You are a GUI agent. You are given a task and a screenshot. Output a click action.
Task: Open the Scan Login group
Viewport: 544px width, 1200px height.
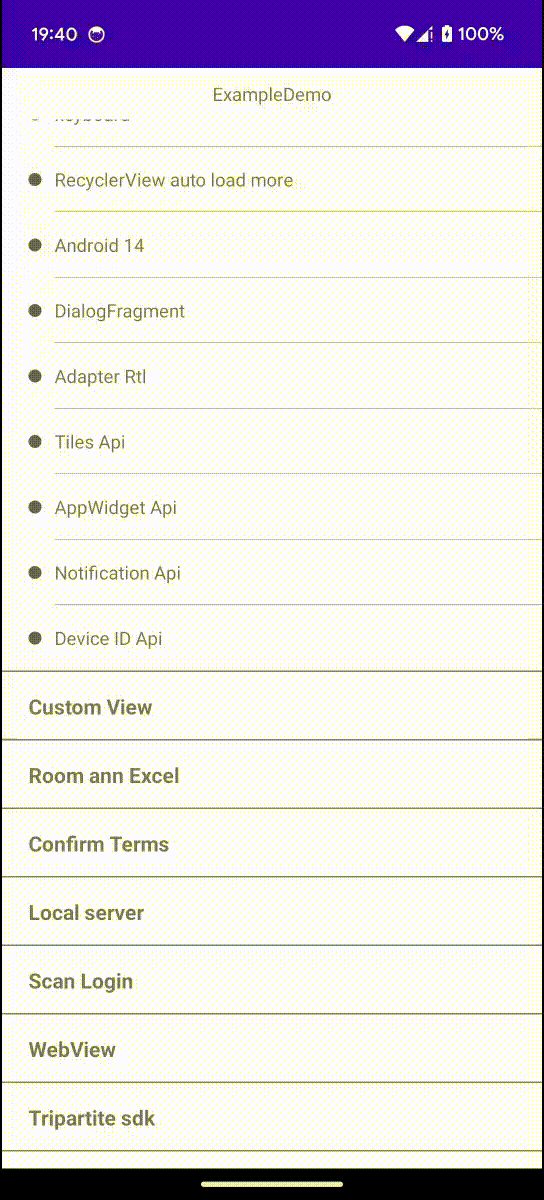272,980
